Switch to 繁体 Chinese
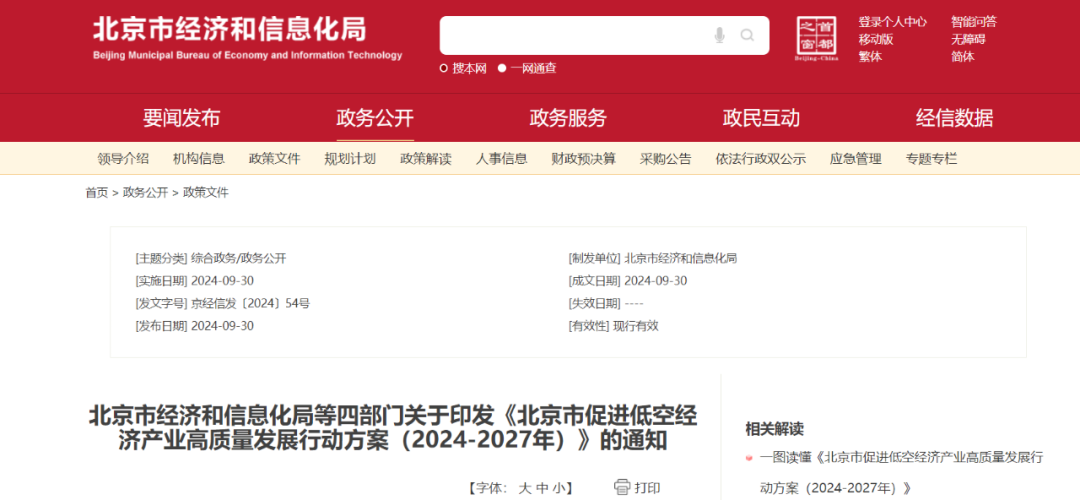The image size is (1080, 500). [870, 56]
